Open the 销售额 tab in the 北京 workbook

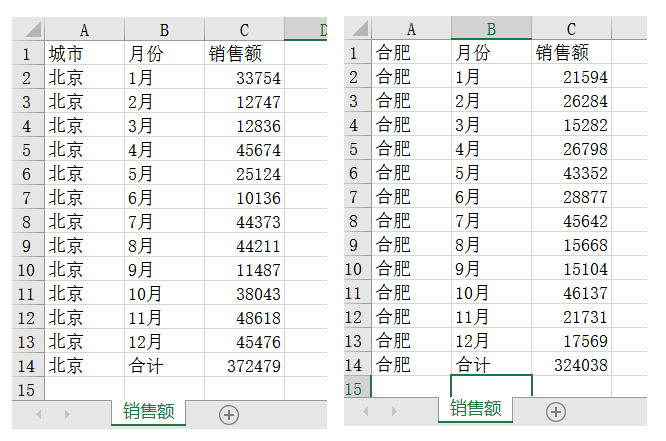[149, 411]
